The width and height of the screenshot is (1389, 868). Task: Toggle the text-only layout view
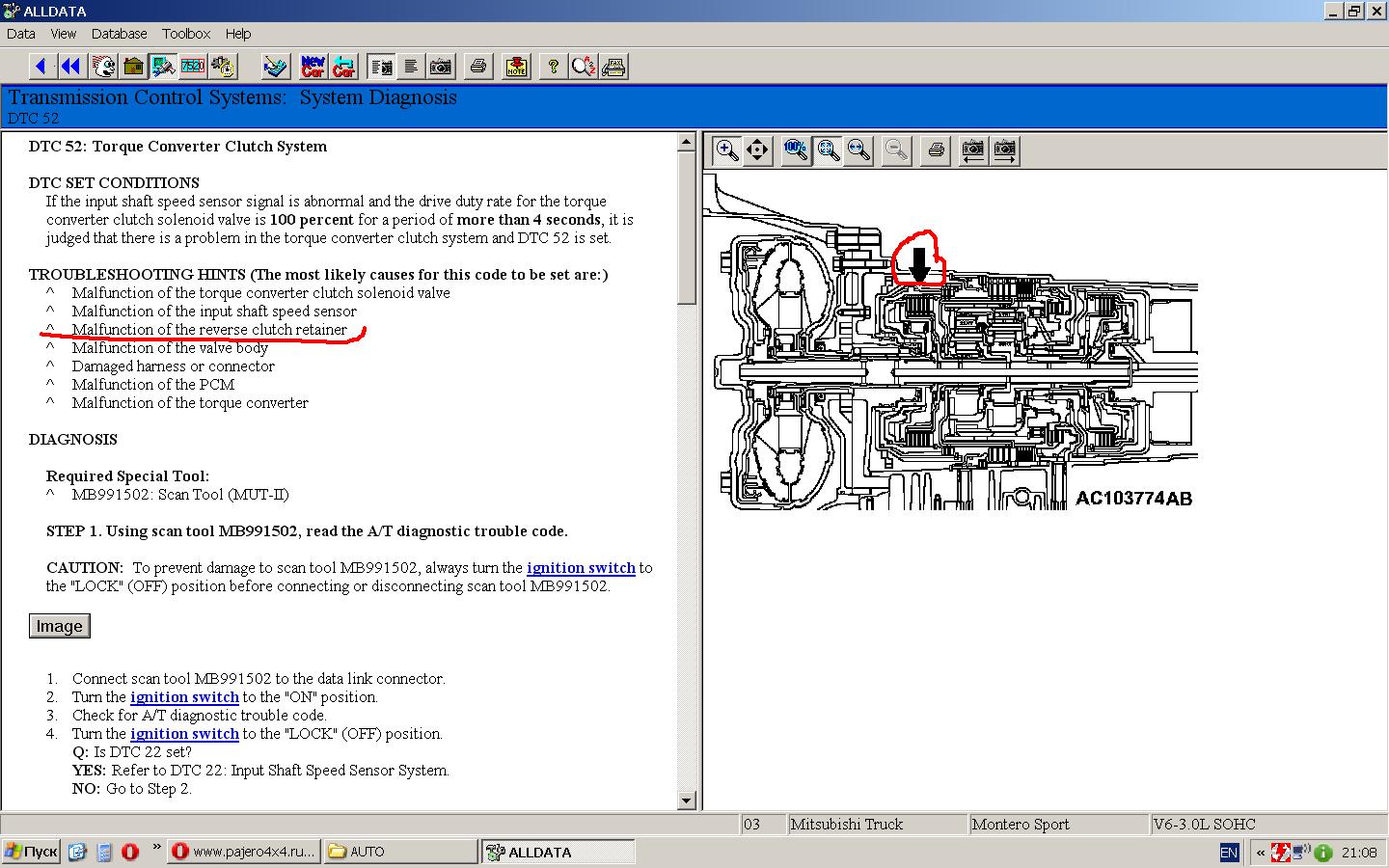point(411,67)
